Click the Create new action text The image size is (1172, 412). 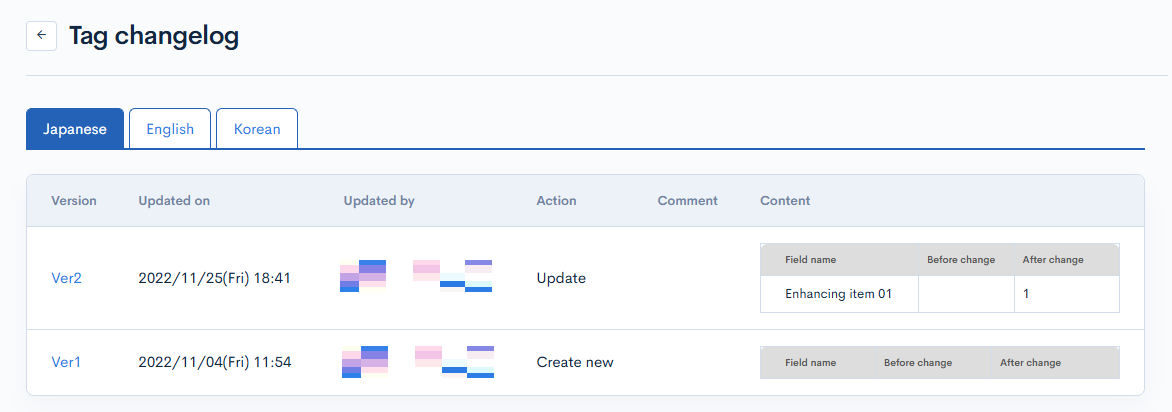coord(575,362)
